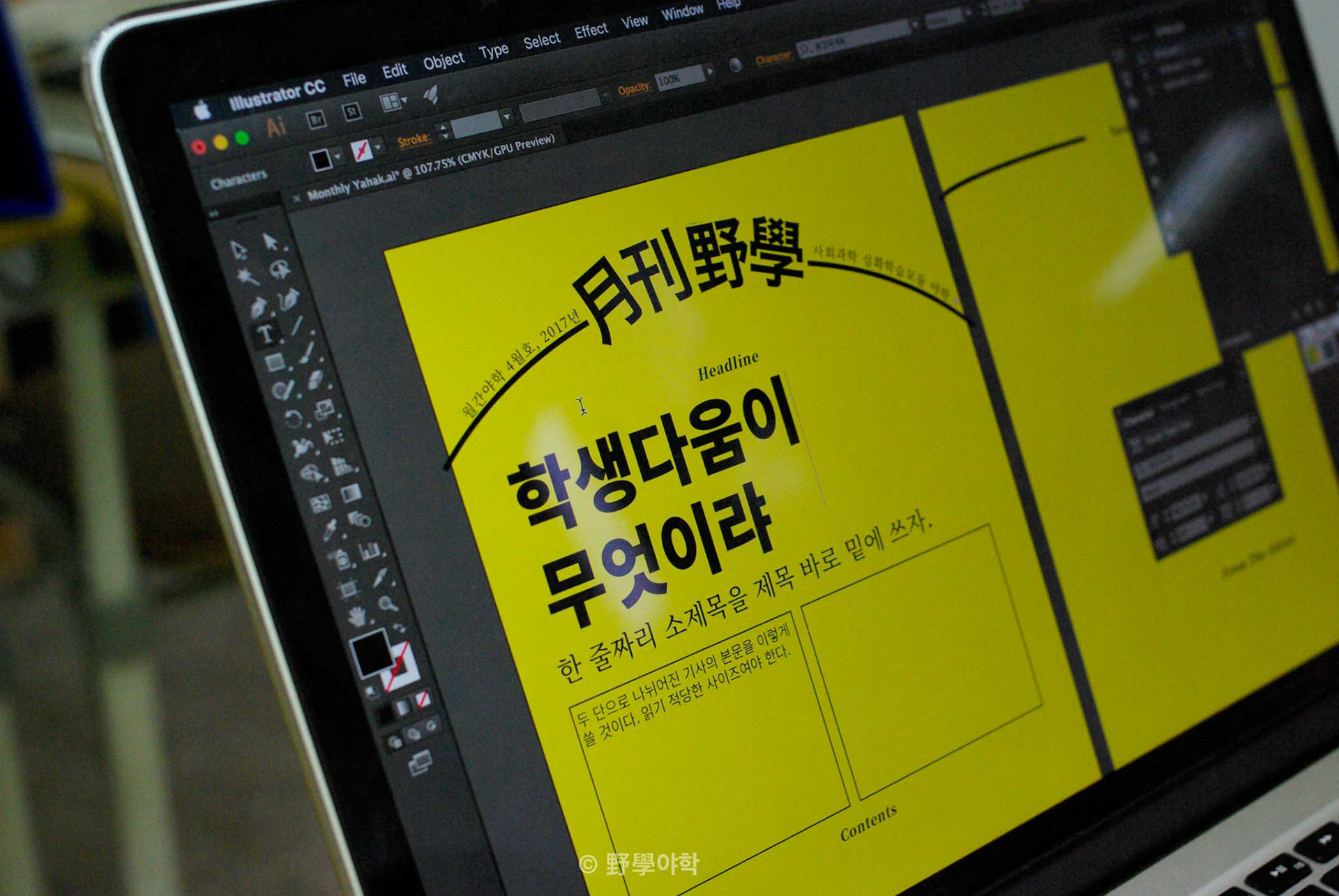Pick the Scale tool
Image resolution: width=1339 pixels, height=896 pixels.
[325, 409]
